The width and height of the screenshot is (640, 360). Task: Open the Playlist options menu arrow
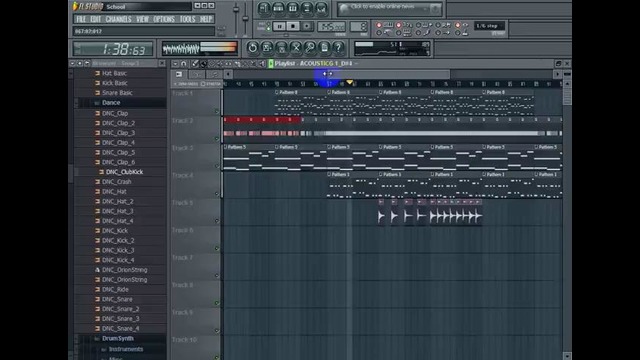[175, 64]
